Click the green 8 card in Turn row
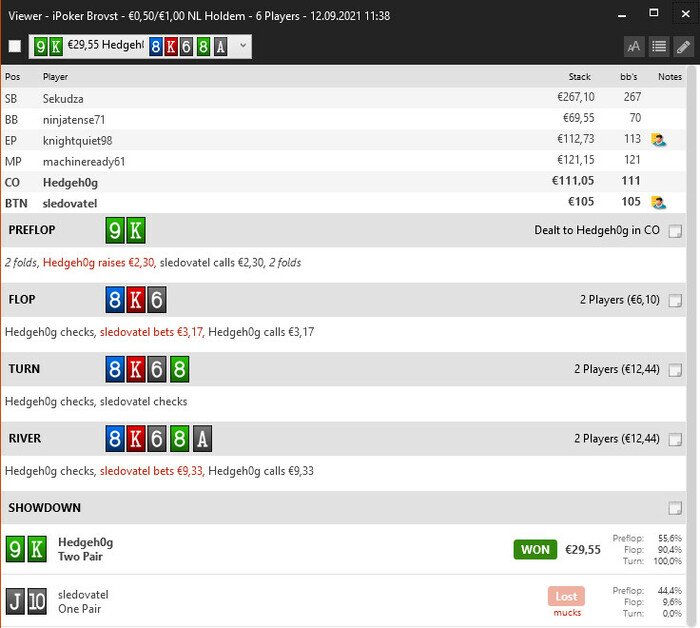The width and height of the screenshot is (700, 628). (x=179, y=369)
